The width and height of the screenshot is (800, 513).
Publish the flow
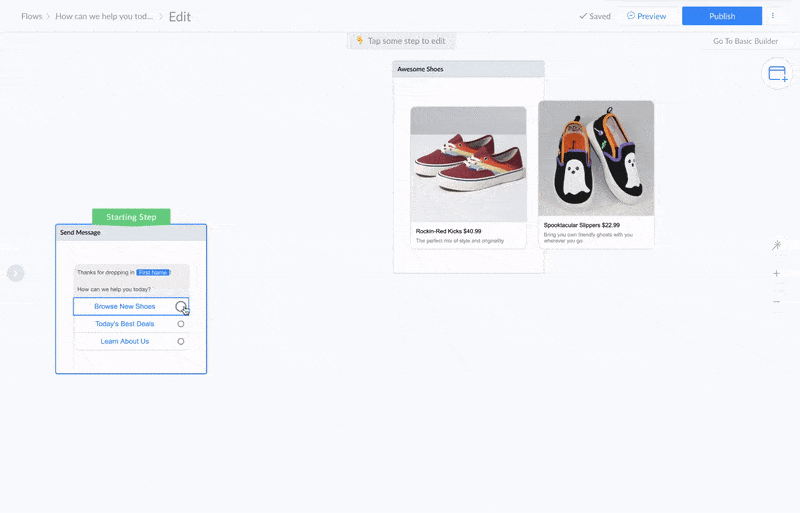[721, 16]
